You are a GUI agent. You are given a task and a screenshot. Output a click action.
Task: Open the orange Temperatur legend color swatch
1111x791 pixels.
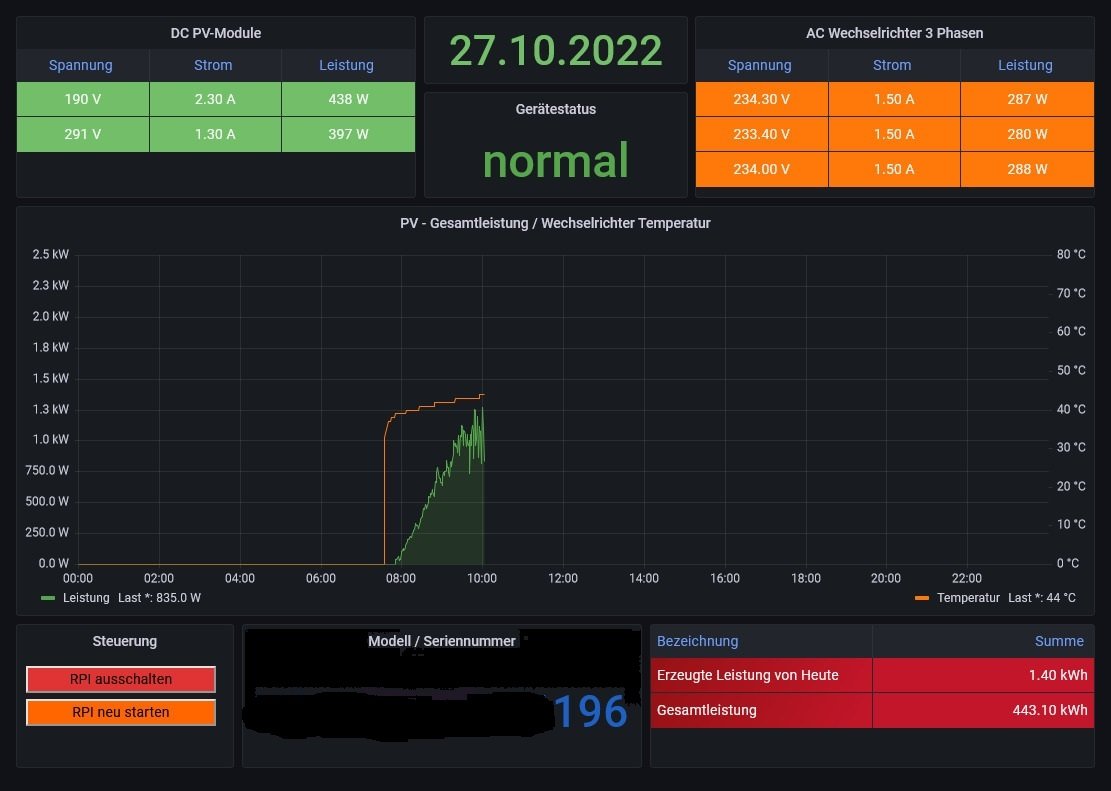point(922,598)
